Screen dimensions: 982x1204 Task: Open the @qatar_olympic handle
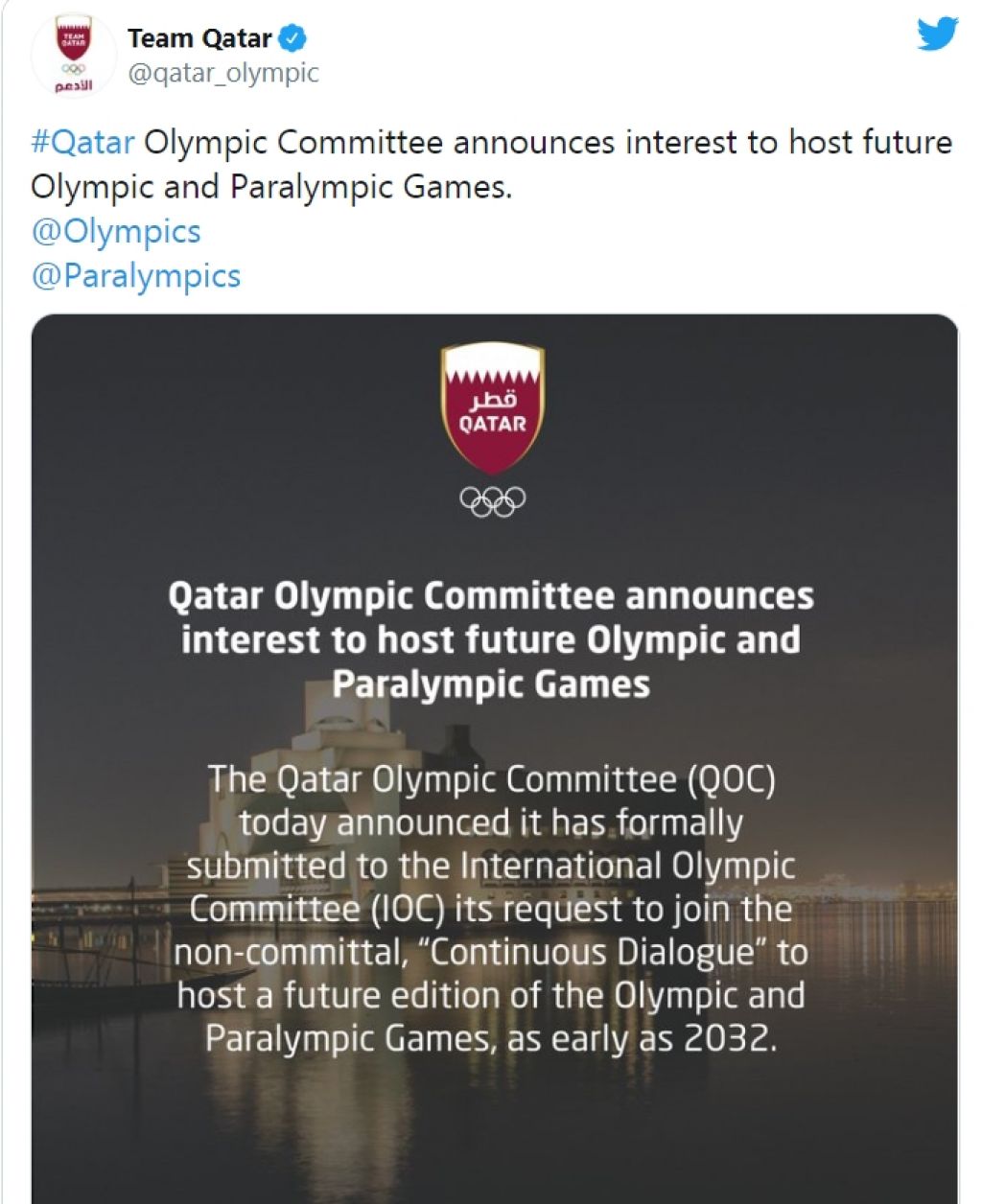(x=223, y=73)
